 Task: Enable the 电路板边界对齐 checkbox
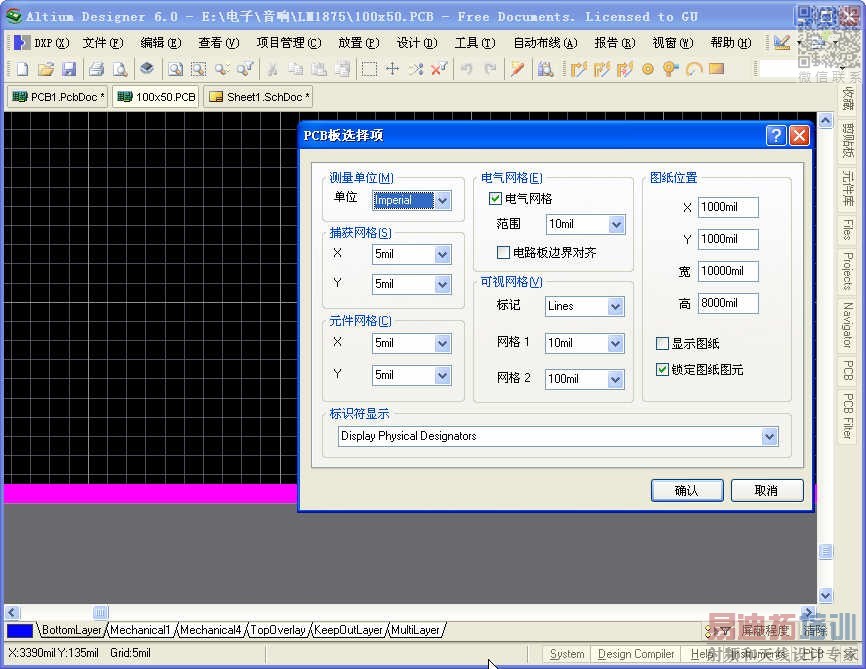[x=504, y=253]
